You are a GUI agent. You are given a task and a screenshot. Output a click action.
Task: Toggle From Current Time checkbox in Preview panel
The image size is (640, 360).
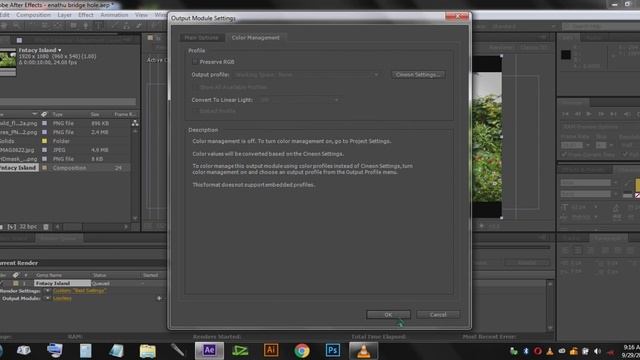[x=564, y=155]
